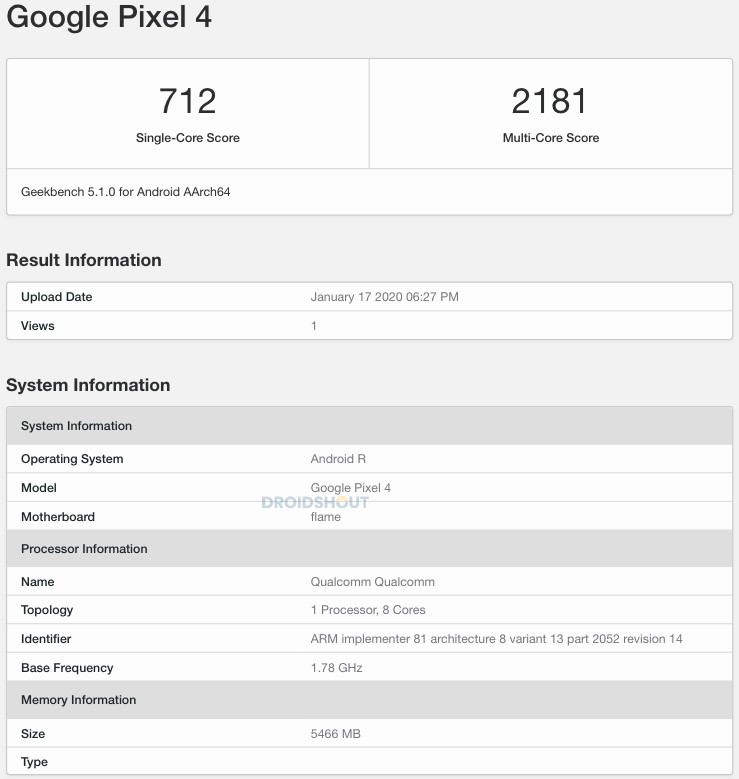Select the 2181 multi-core score number
Image resolution: width=739 pixels, height=779 pixels.
pyautogui.click(x=550, y=101)
